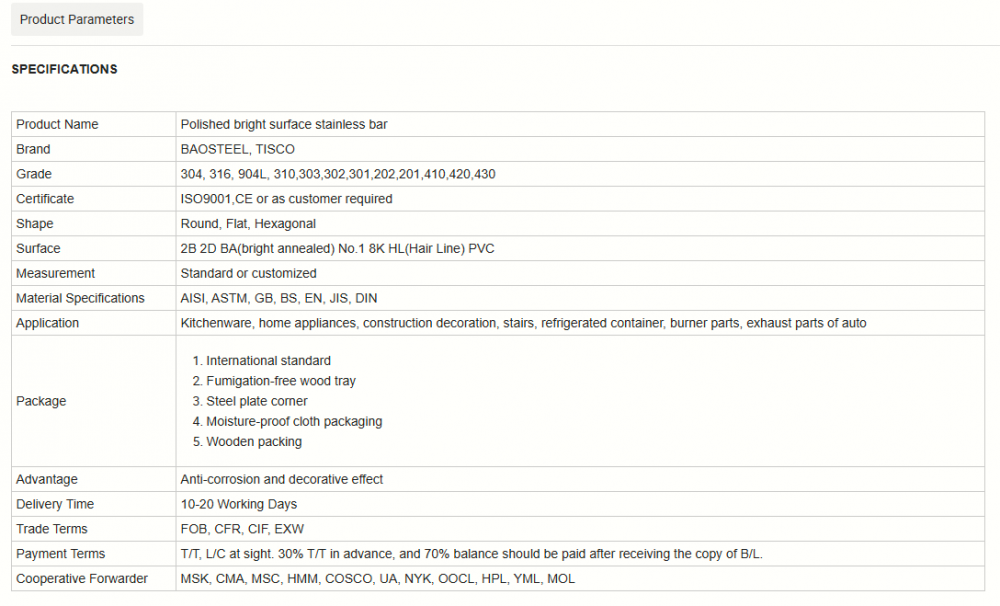The image size is (1000, 606).
Task: Click the 'Polished bright surface stainless bar' cell
Action: click(284, 124)
